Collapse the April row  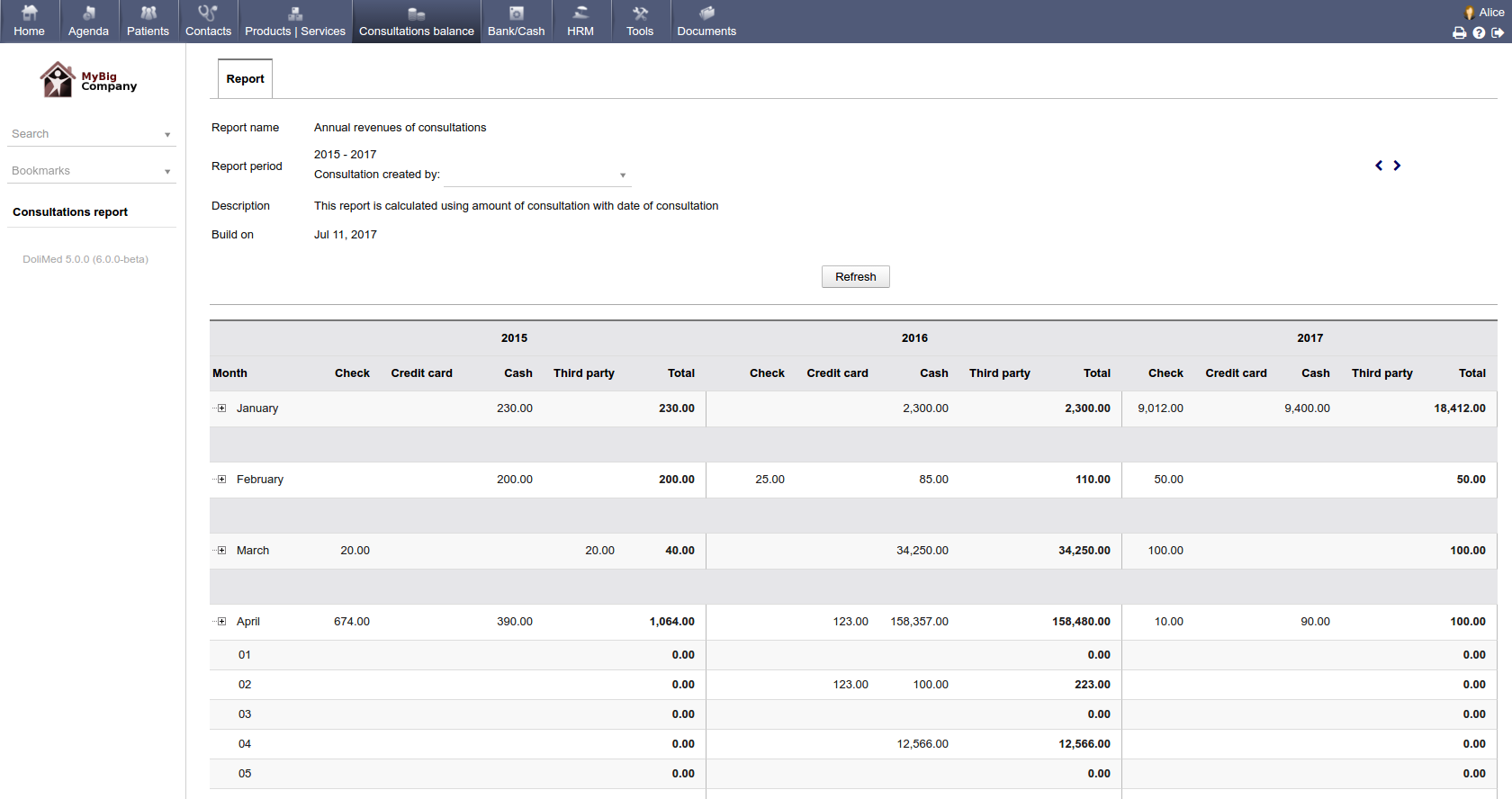[x=221, y=622]
